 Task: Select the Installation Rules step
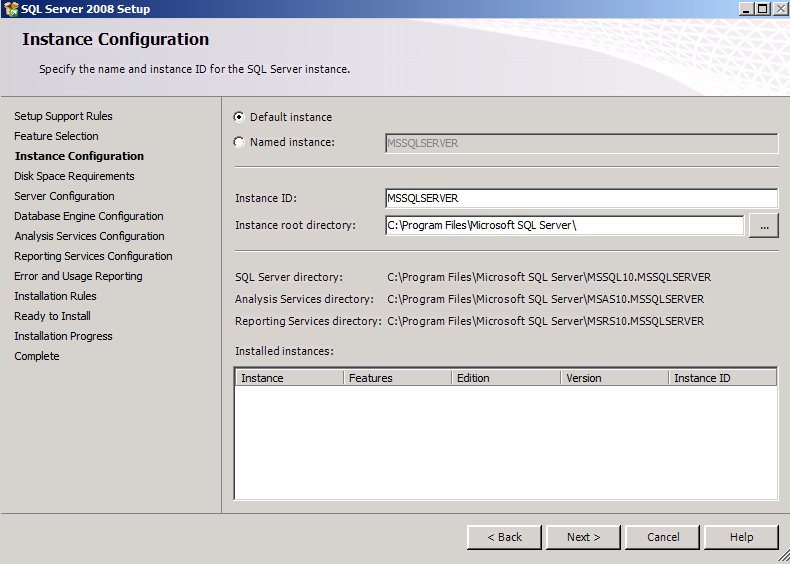pyautogui.click(x=55, y=296)
